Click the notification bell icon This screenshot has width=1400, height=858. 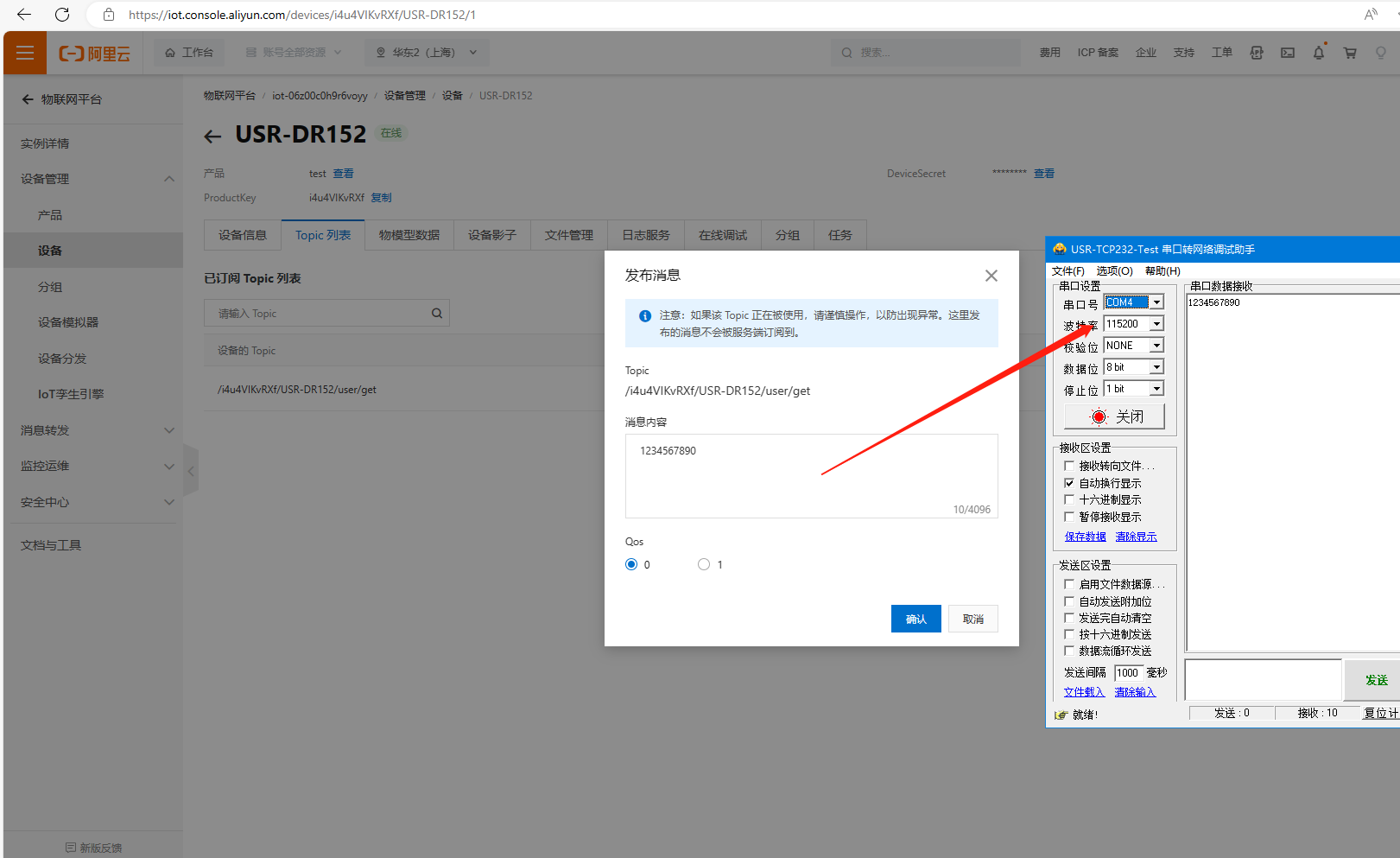pyautogui.click(x=1318, y=53)
